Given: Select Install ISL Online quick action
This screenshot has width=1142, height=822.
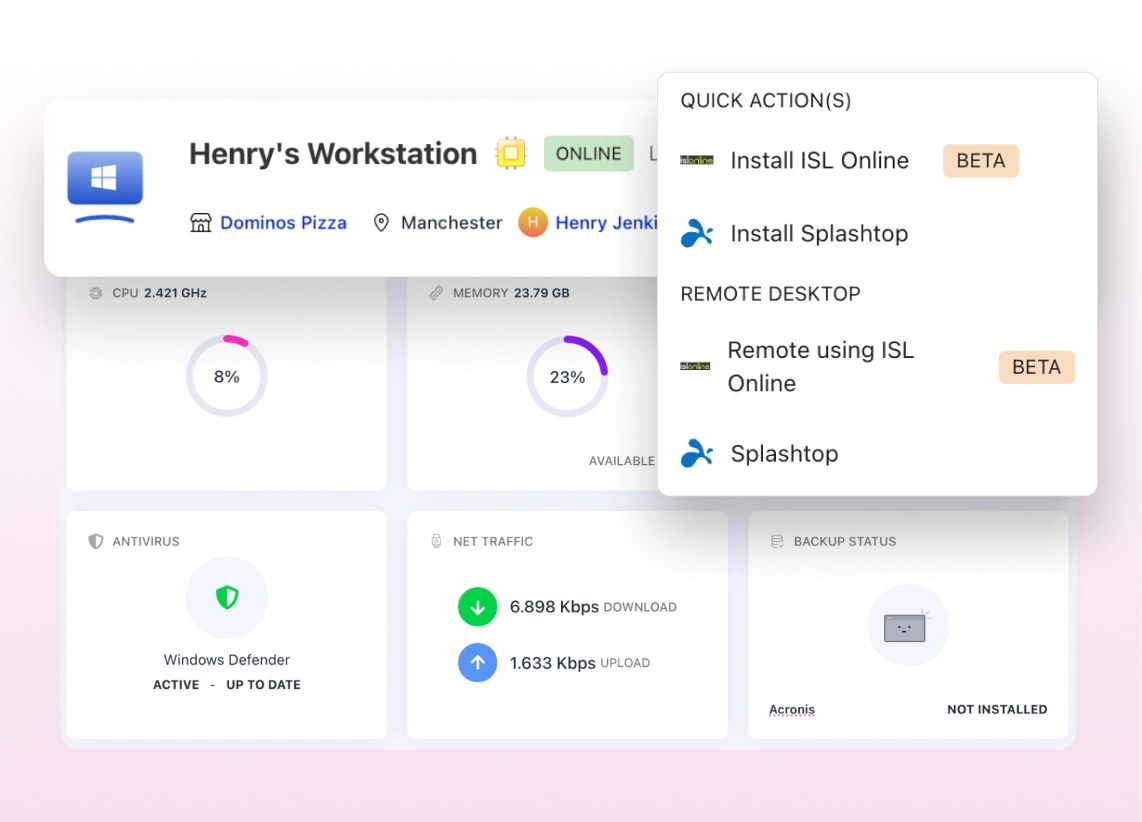Looking at the screenshot, I should point(819,160).
